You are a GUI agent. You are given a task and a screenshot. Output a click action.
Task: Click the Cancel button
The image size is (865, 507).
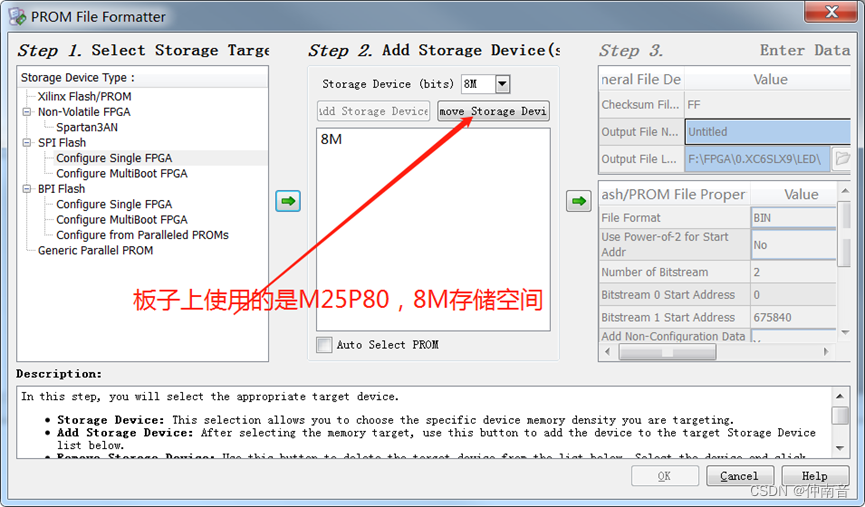pyautogui.click(x=739, y=476)
